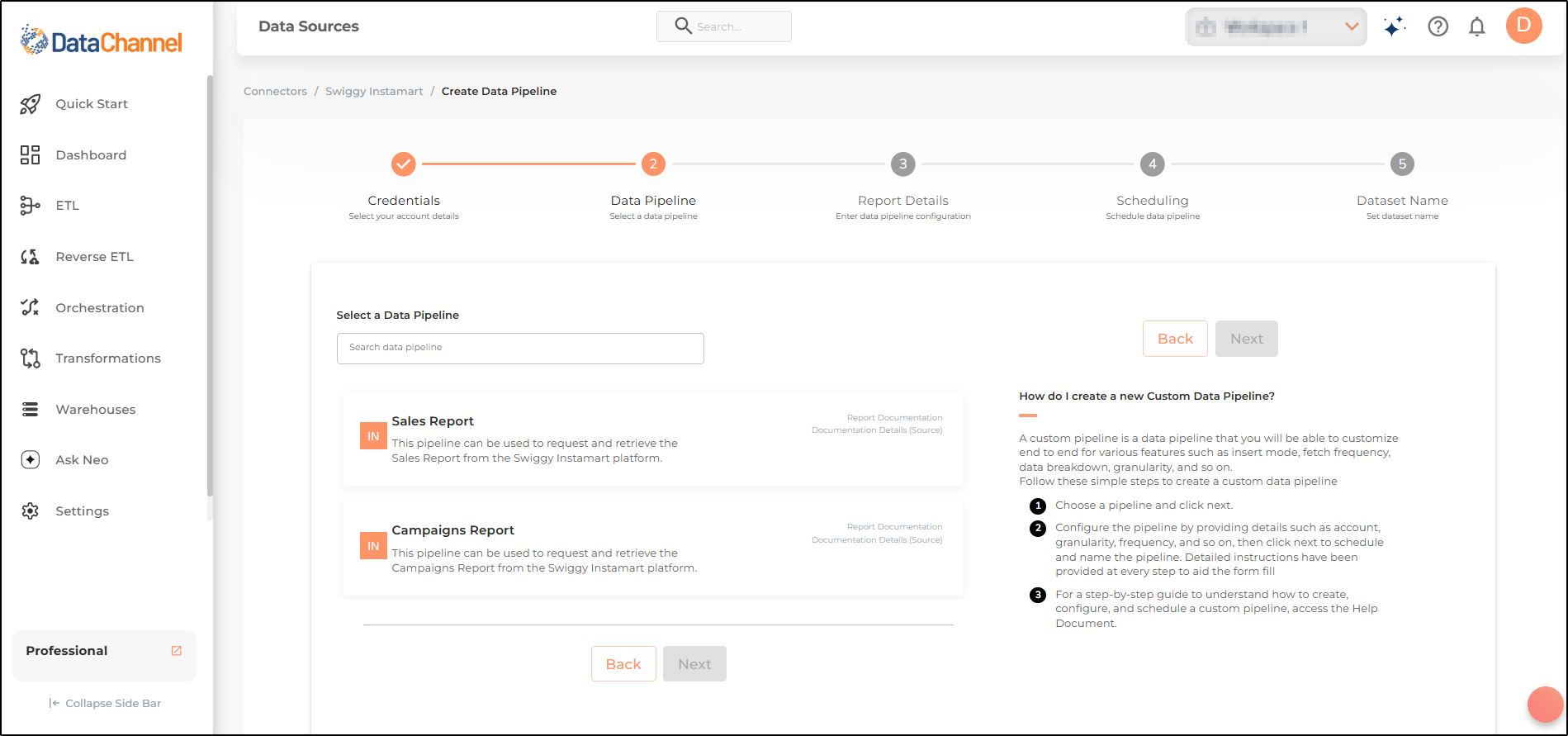Open Warehouses menu item
Viewport: 1568px width, 736px height.
pos(96,409)
